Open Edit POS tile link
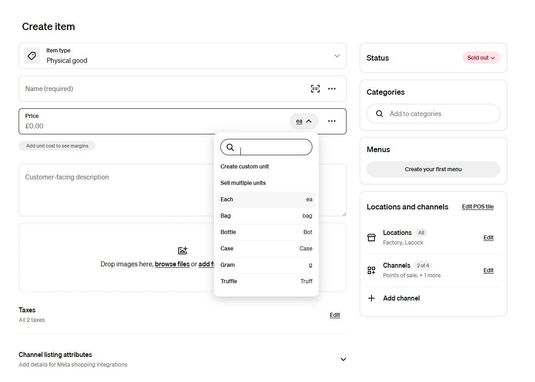535x382 pixels. pos(478,207)
